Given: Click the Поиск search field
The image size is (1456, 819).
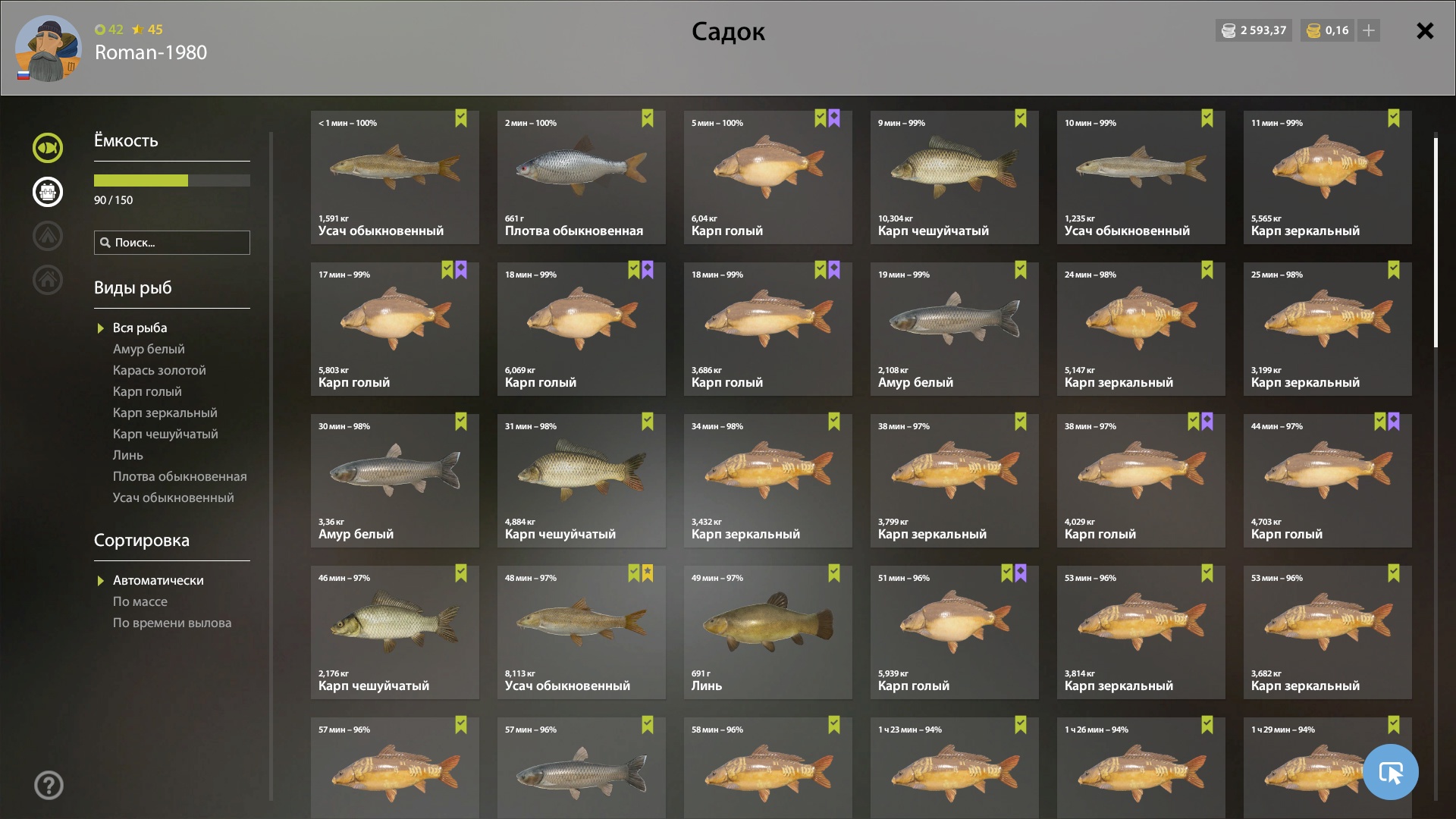Looking at the screenshot, I should [172, 243].
